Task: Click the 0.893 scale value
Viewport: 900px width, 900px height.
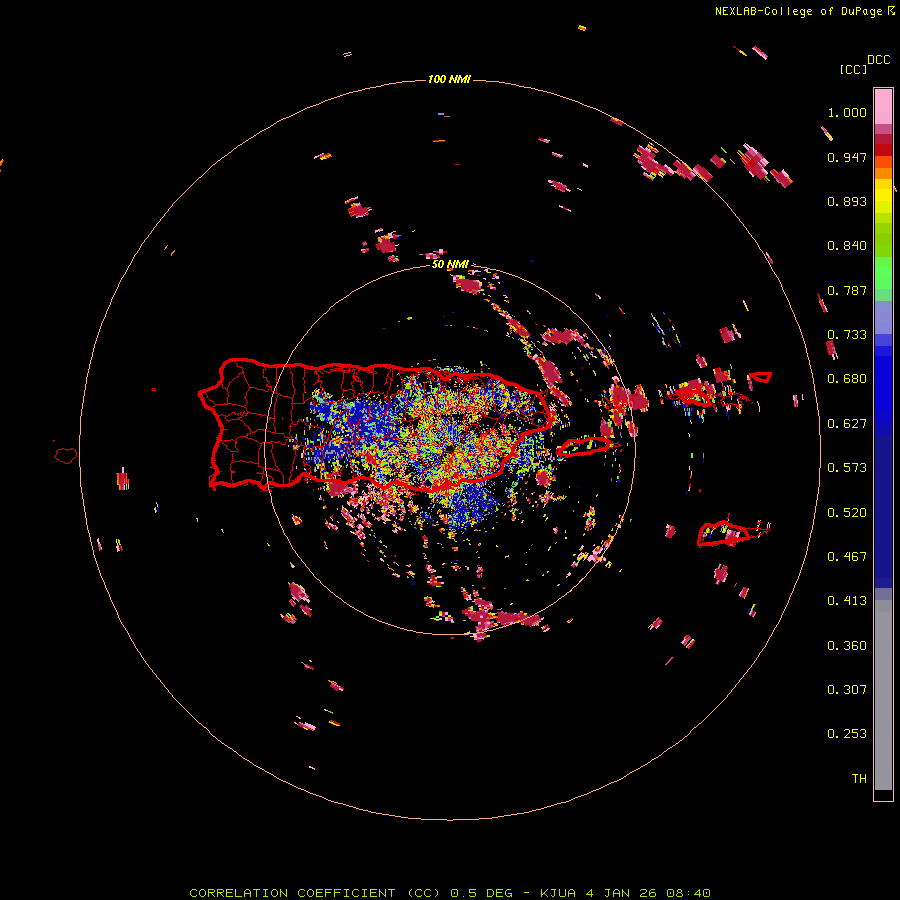Action: (847, 201)
